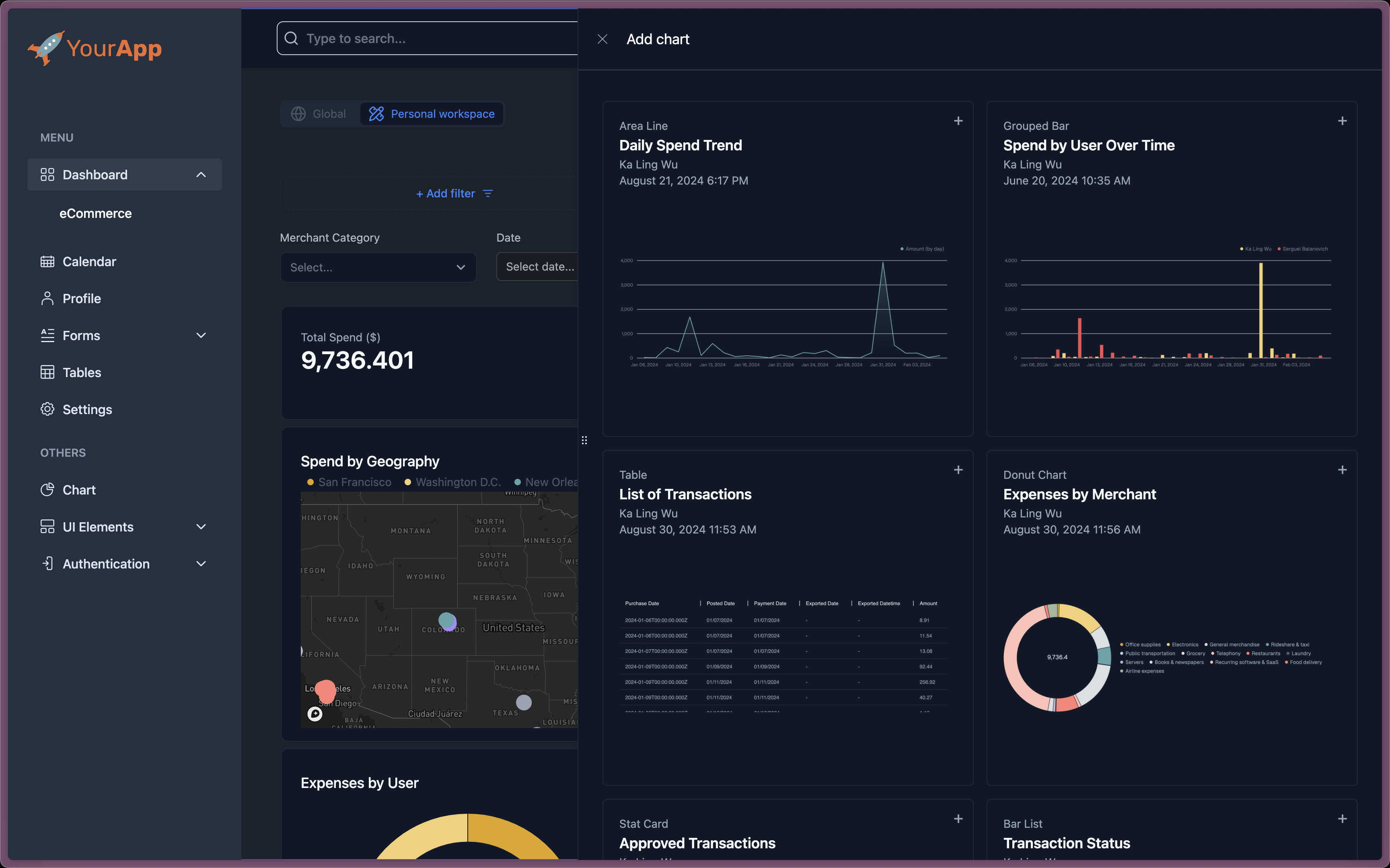Add the Transaction Status bar list

point(1342,819)
